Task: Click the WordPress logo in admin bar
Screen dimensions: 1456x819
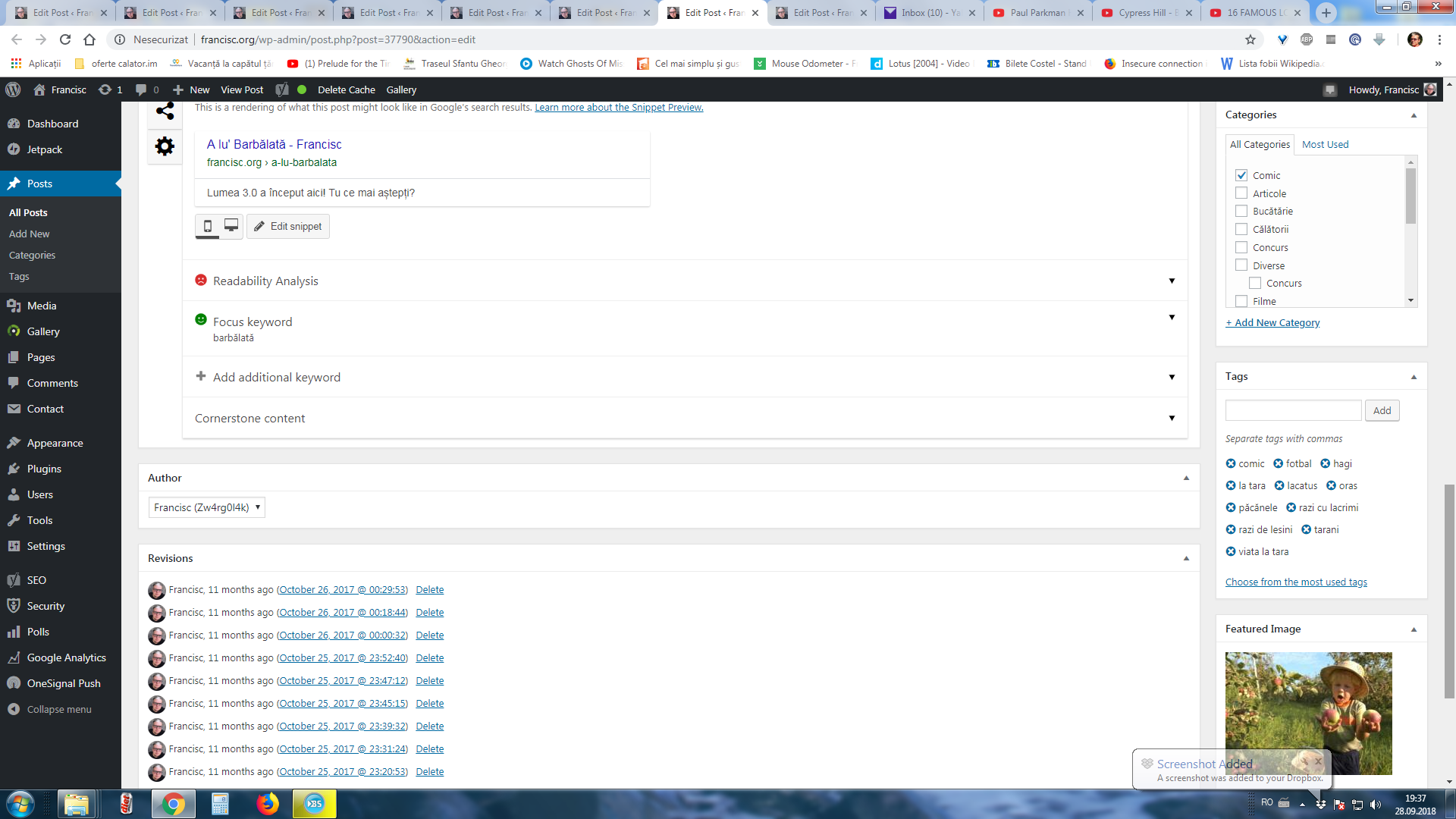Action: [x=13, y=89]
